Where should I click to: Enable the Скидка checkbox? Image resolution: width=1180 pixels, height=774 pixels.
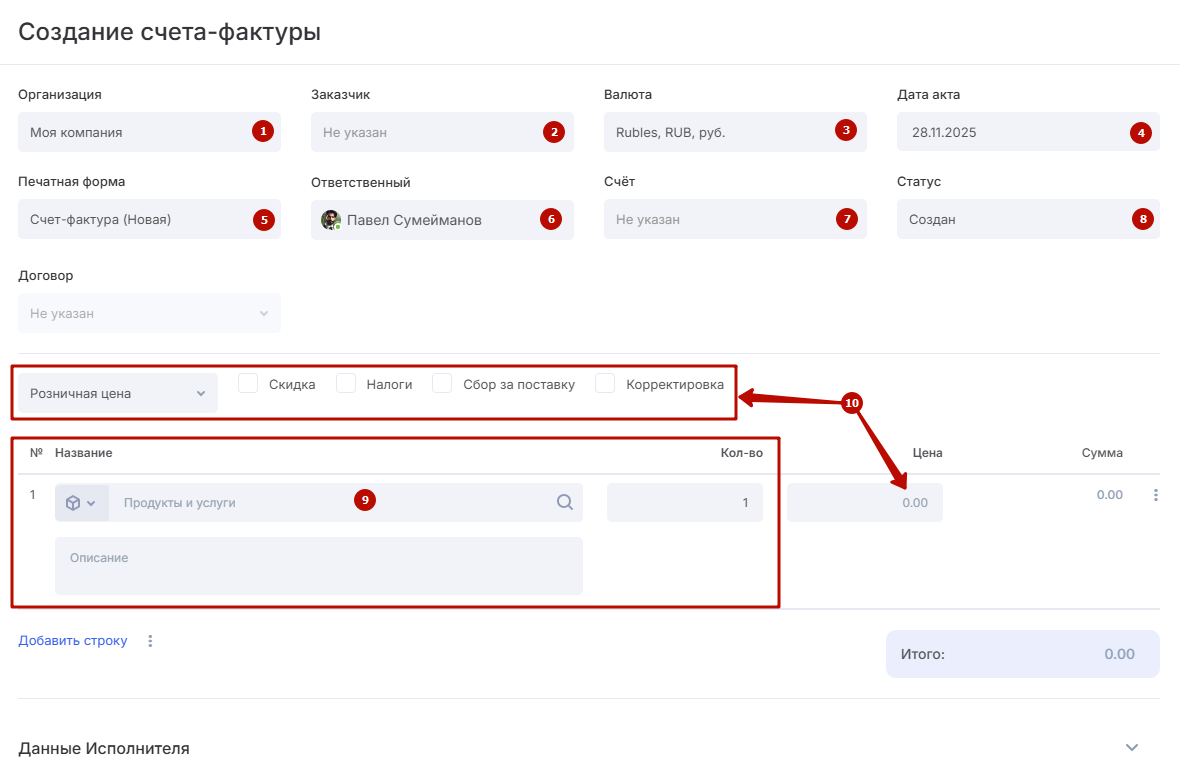pos(249,384)
